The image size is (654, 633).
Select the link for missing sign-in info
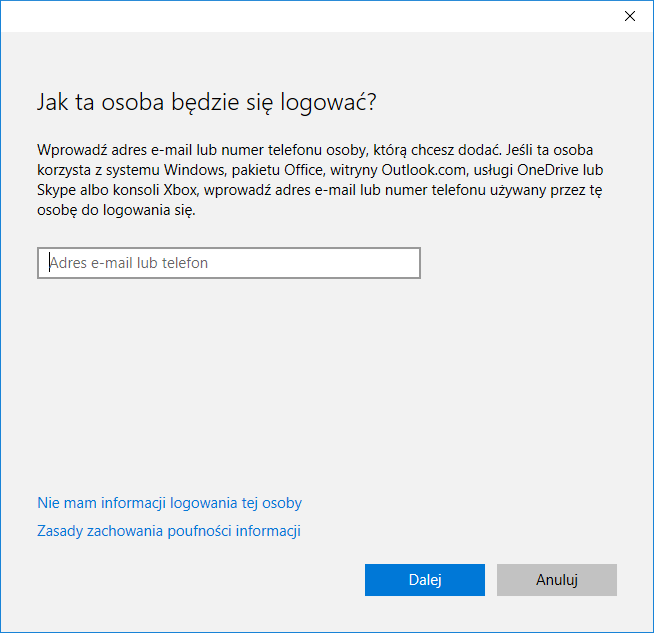pyautogui.click(x=169, y=503)
